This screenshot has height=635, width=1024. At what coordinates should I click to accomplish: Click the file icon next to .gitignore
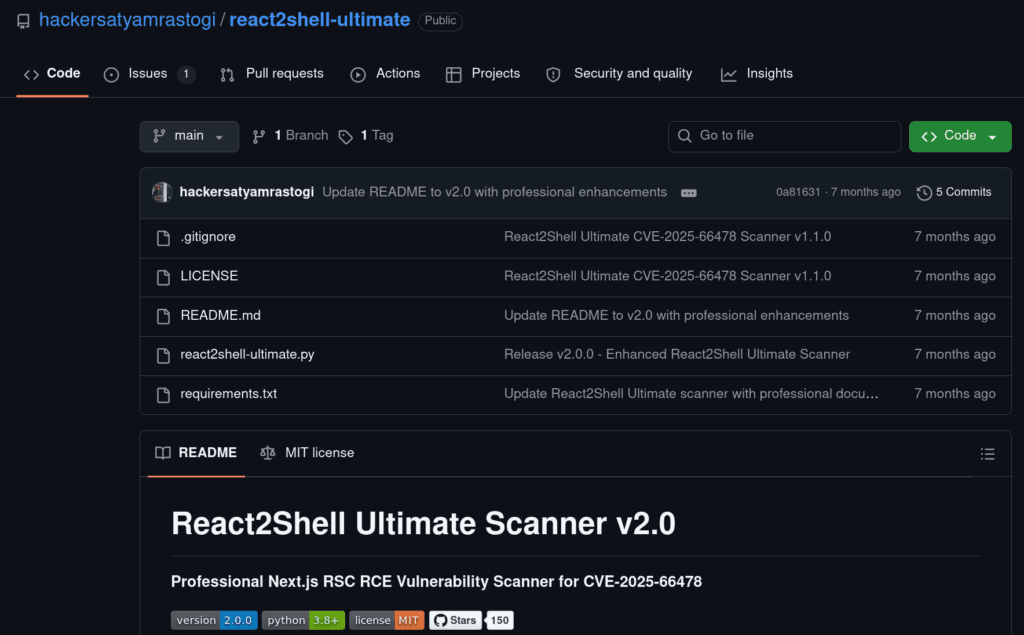(x=163, y=238)
